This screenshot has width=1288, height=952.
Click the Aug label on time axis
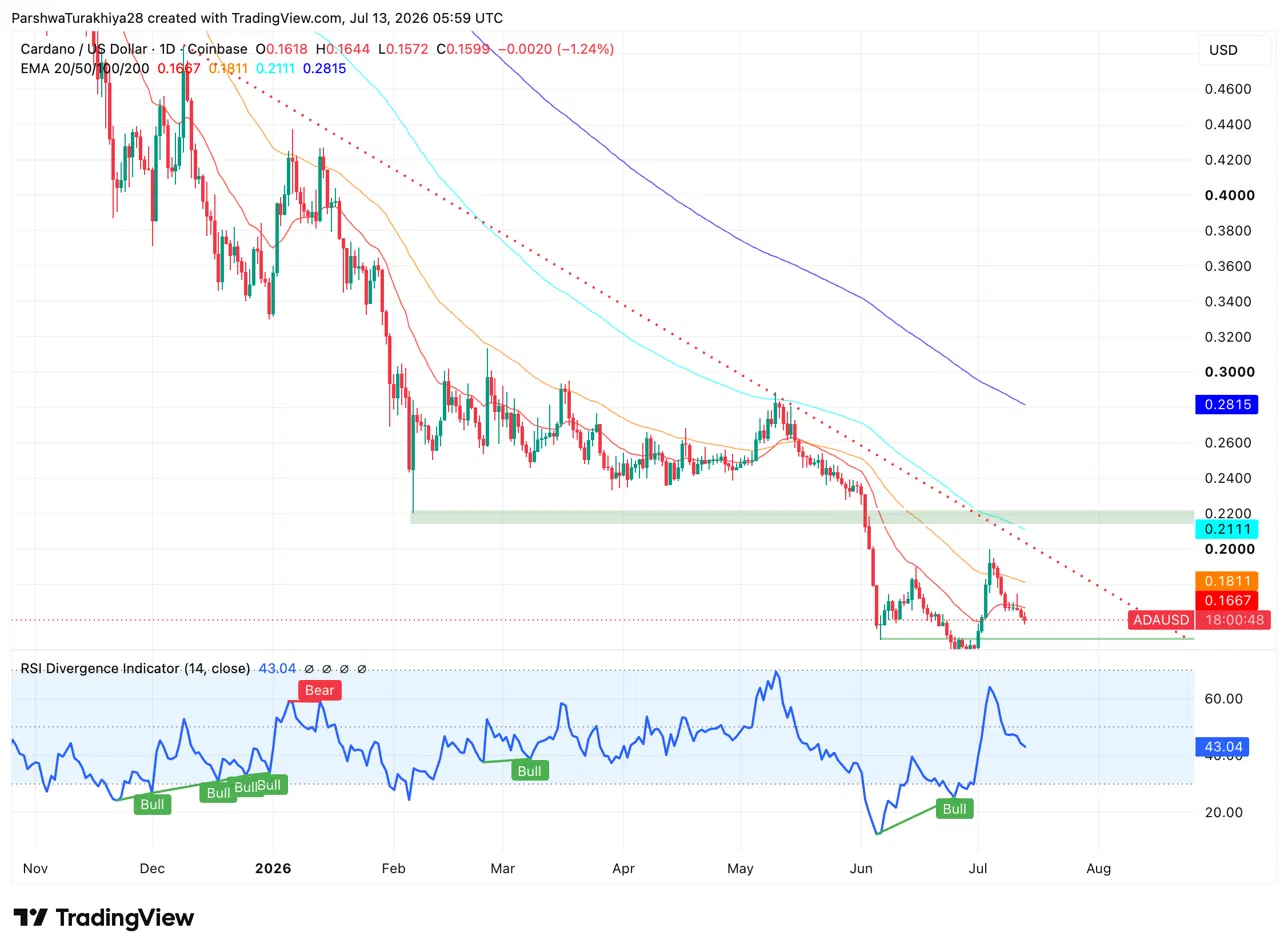pos(1098,868)
